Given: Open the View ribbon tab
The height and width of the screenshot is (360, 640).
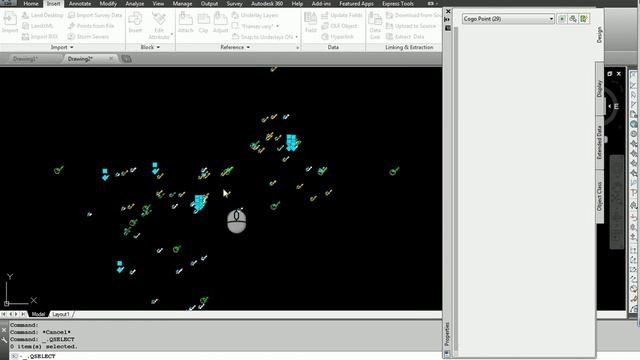Looking at the screenshot, I should click(158, 4).
